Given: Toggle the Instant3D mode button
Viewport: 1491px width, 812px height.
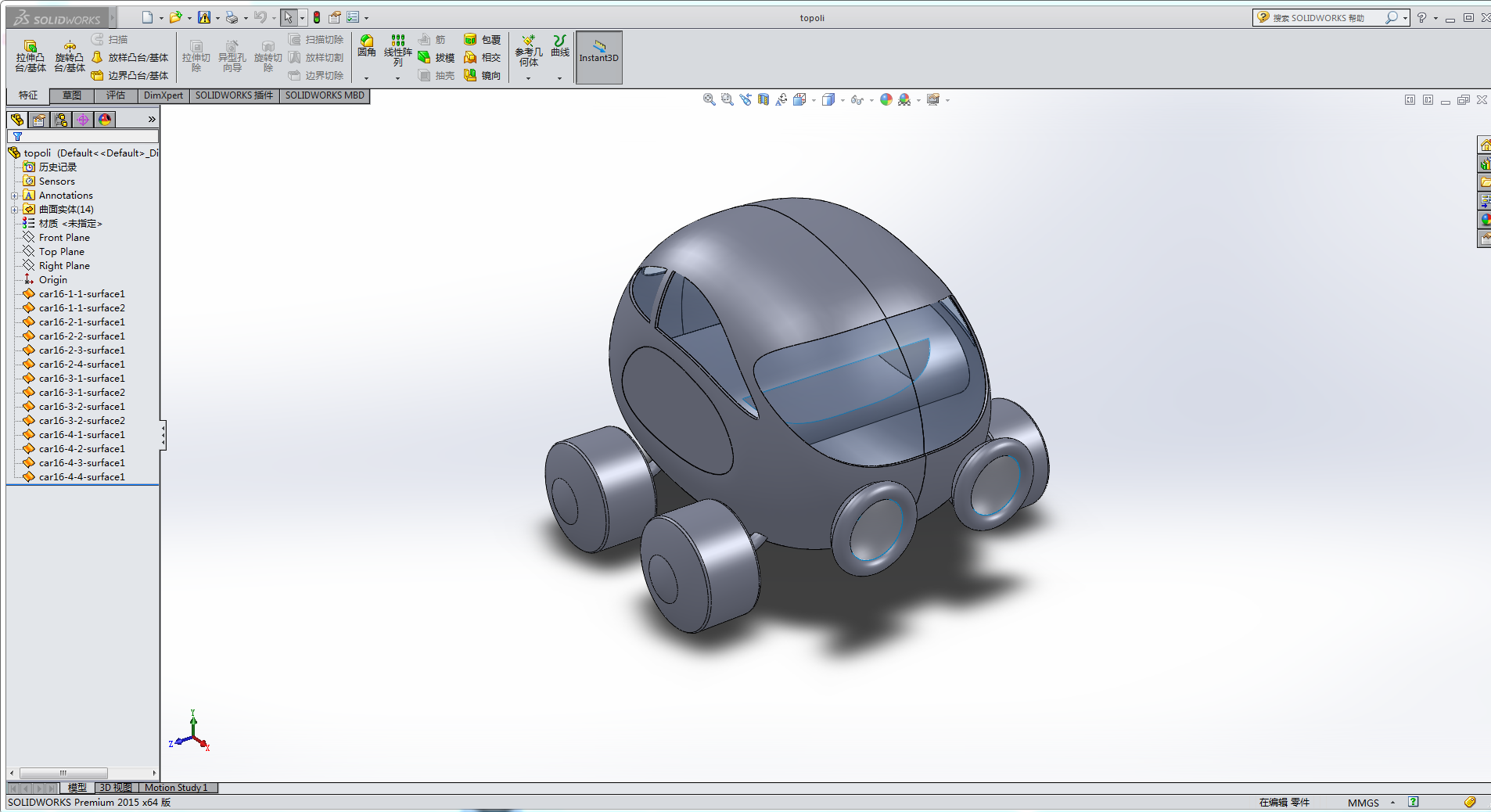Looking at the screenshot, I should (x=598, y=56).
